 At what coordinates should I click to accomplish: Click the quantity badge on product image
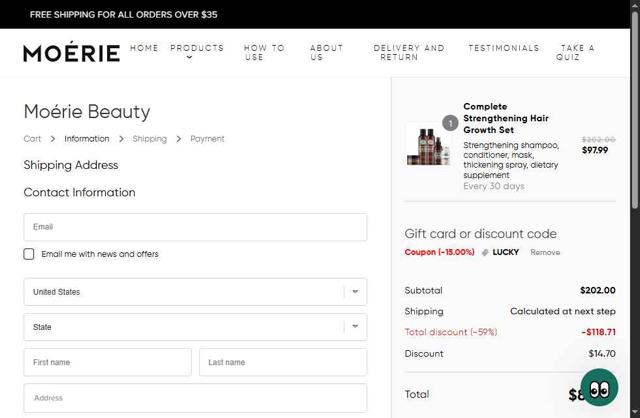pyautogui.click(x=450, y=123)
